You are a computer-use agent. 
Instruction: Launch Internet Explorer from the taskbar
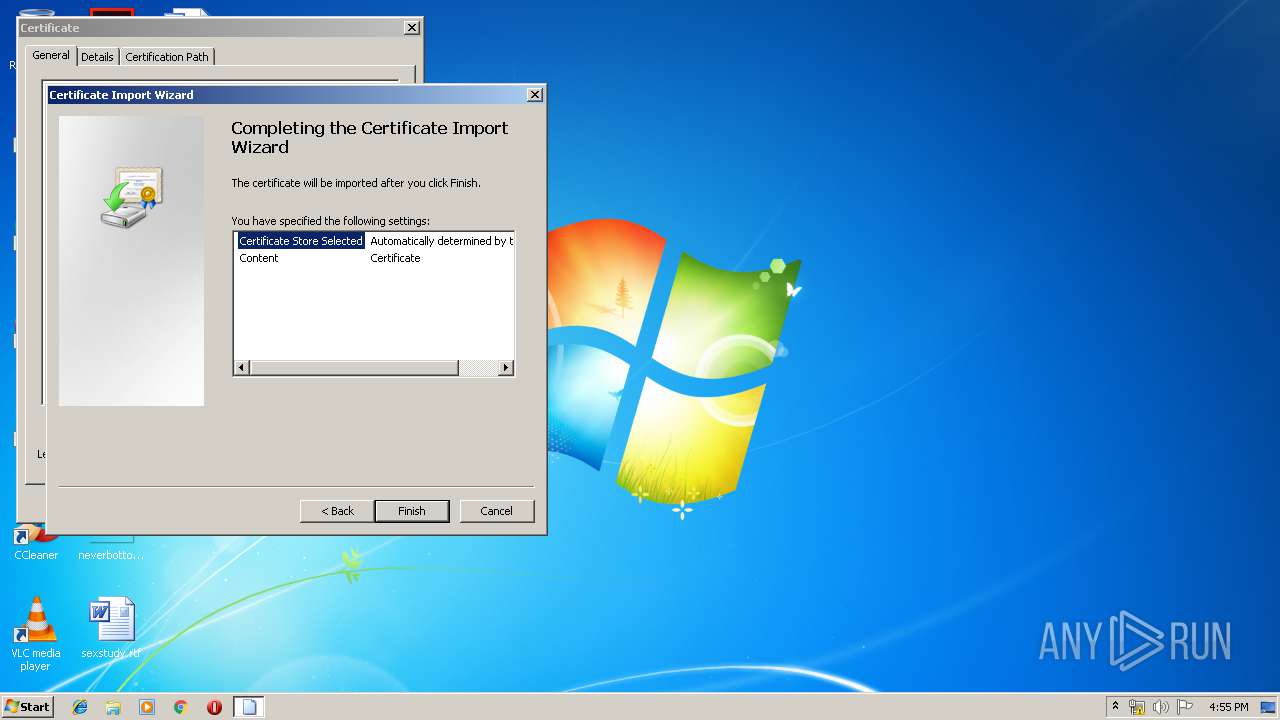(x=80, y=707)
